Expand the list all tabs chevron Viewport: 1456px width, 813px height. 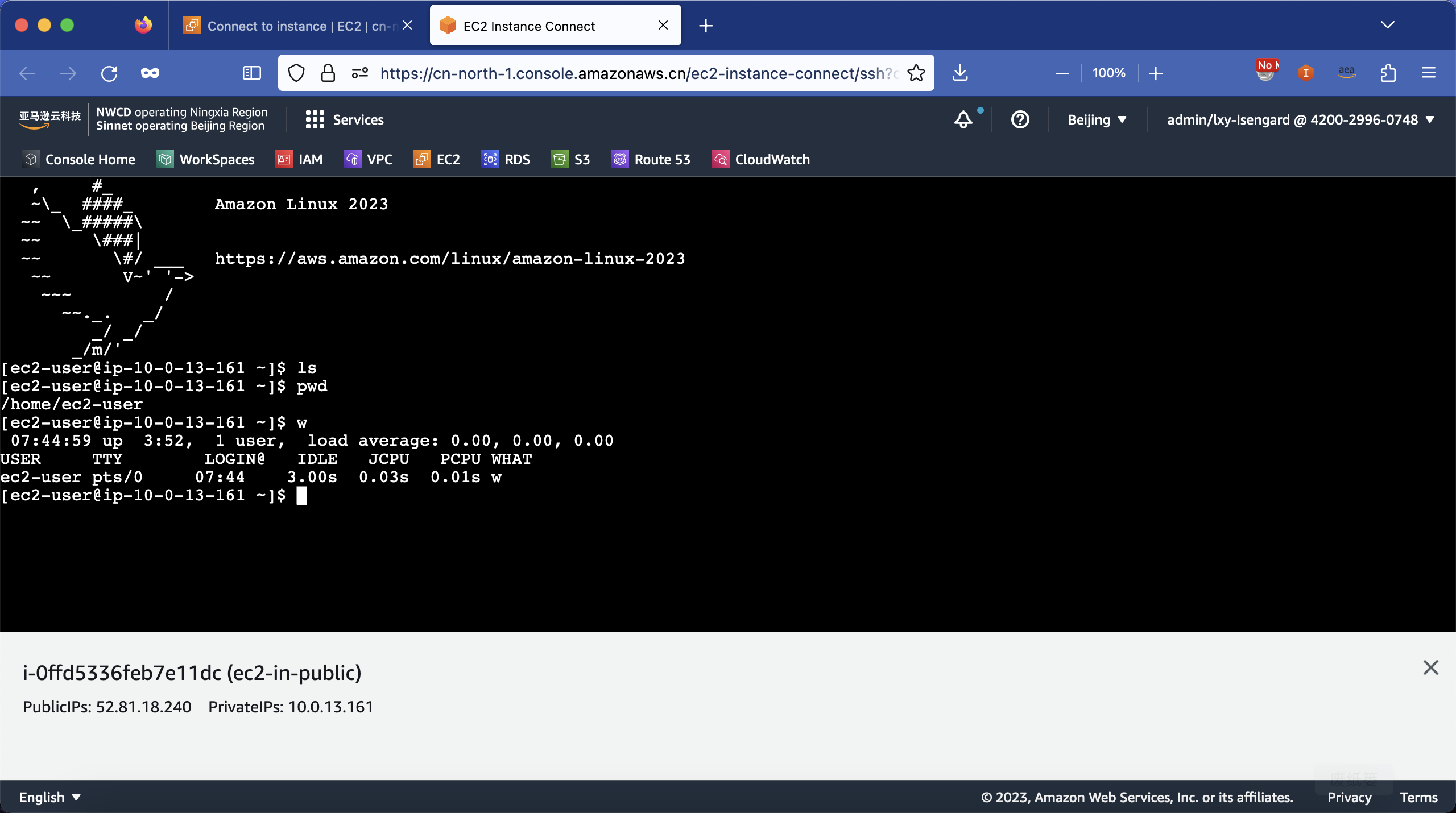[1387, 25]
